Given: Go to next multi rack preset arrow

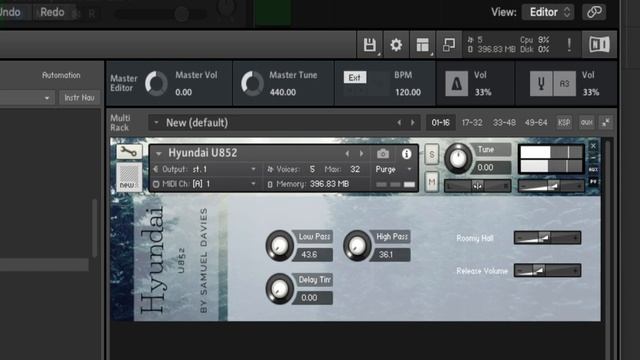Looking at the screenshot, I should tap(413, 122).
